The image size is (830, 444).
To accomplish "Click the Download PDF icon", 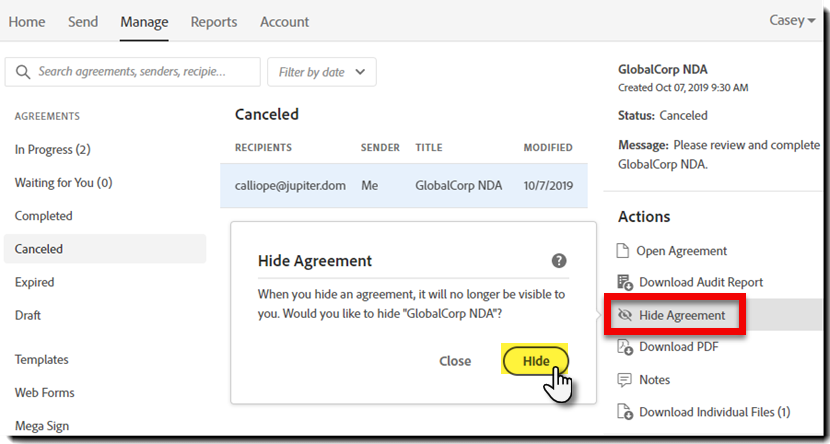I will click(625, 347).
